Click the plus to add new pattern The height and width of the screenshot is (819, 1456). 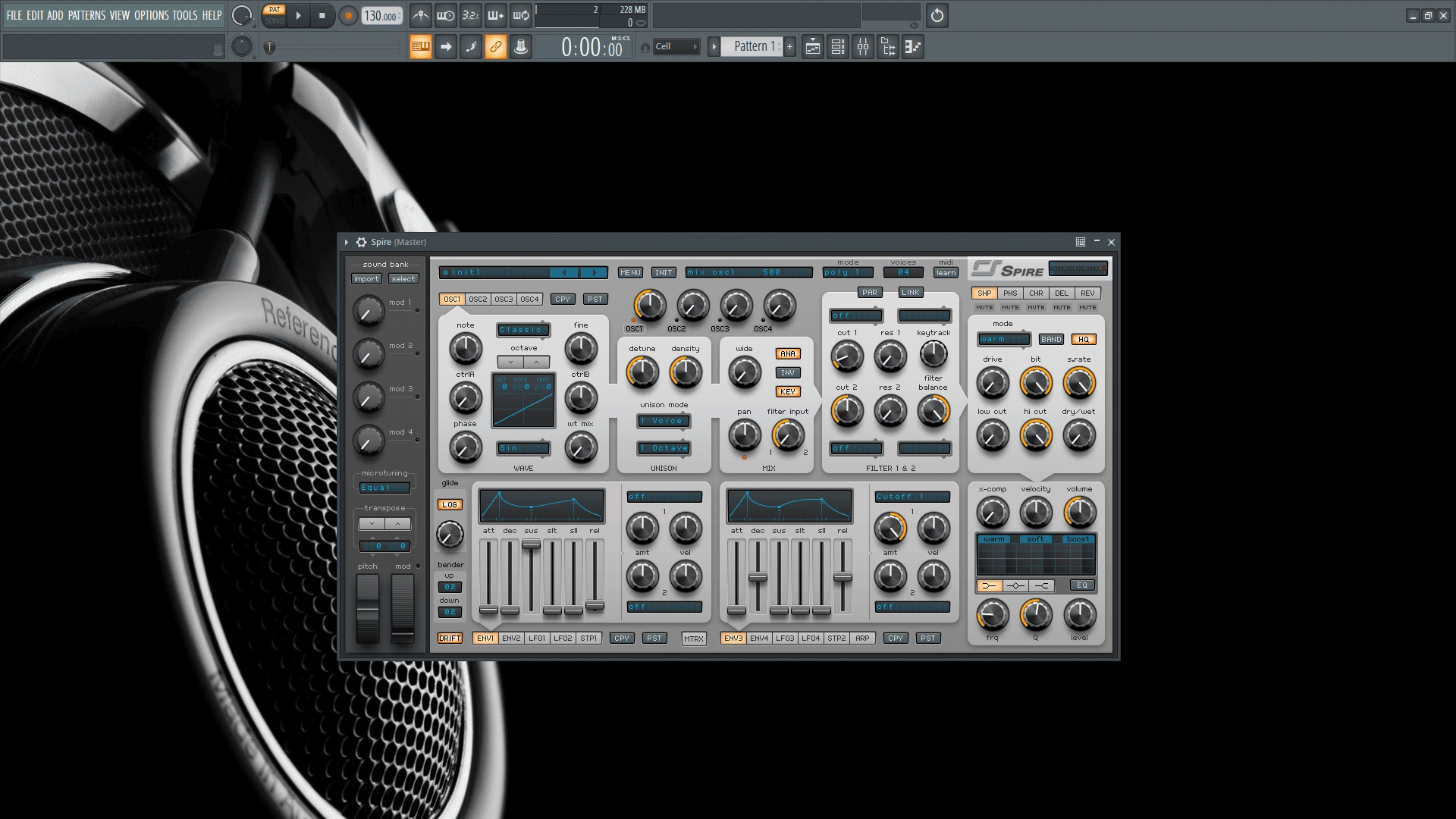tap(789, 47)
